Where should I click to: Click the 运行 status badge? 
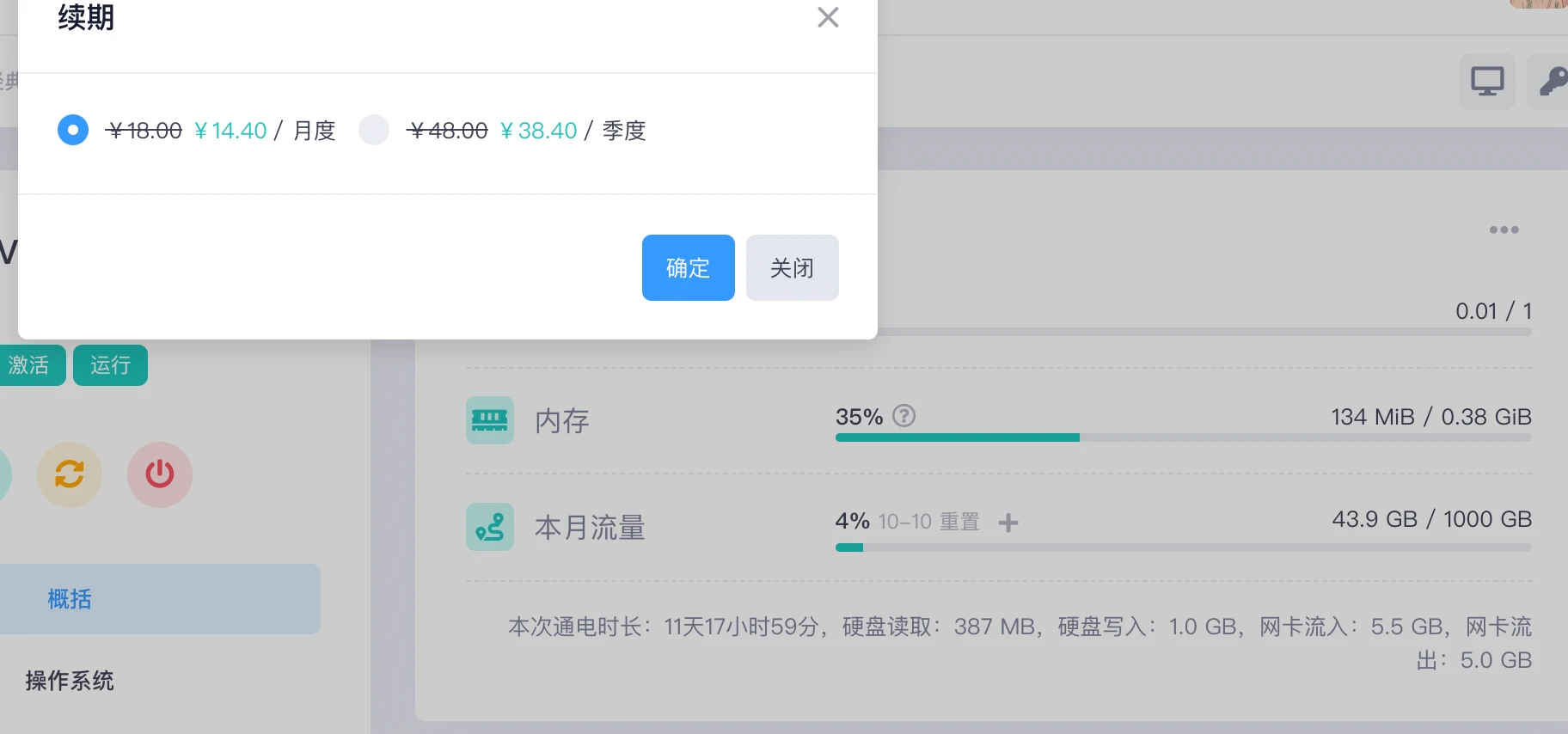point(110,365)
